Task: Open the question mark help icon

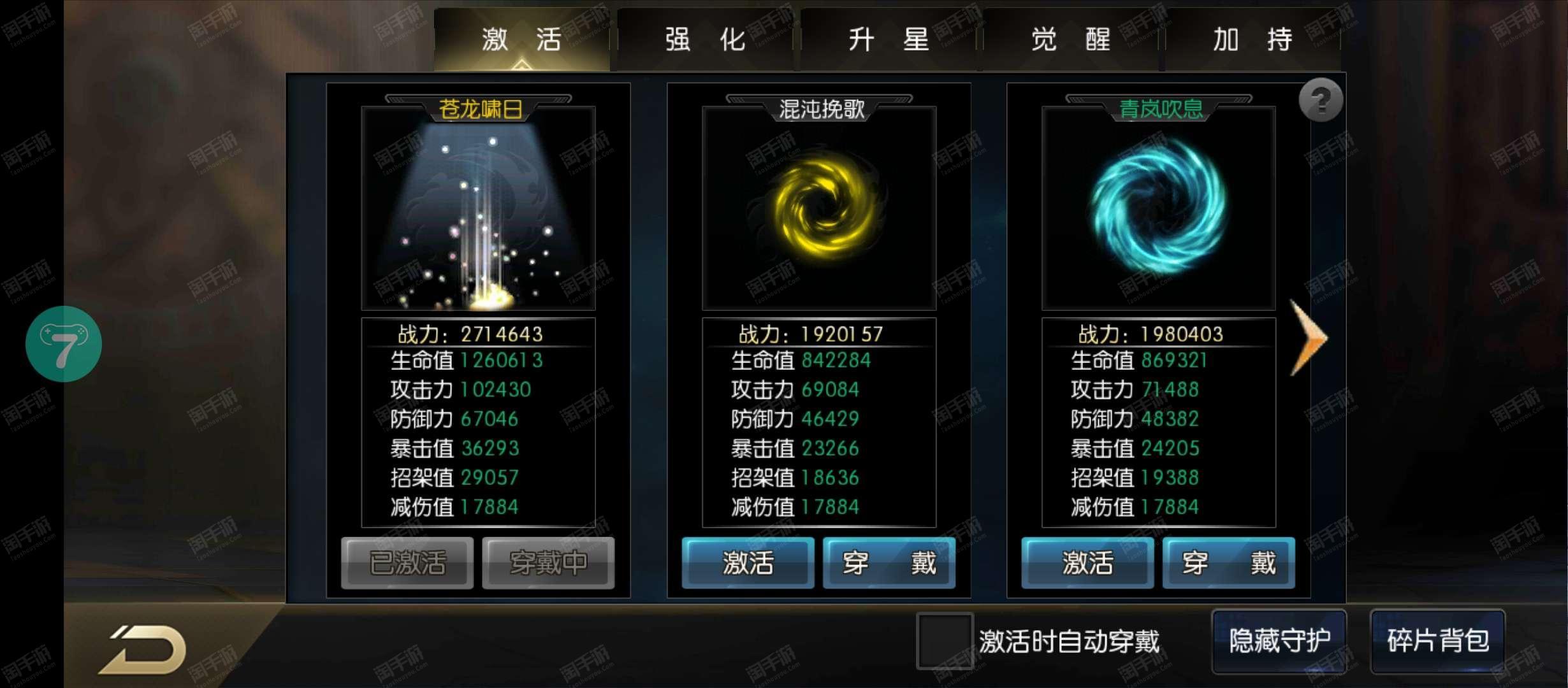Action: click(1321, 100)
